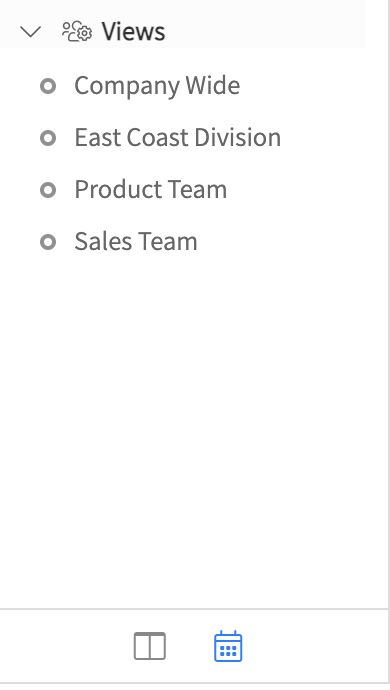The height and width of the screenshot is (690, 390).
Task: Click the bottom bar left of split icon
Action: point(66,646)
